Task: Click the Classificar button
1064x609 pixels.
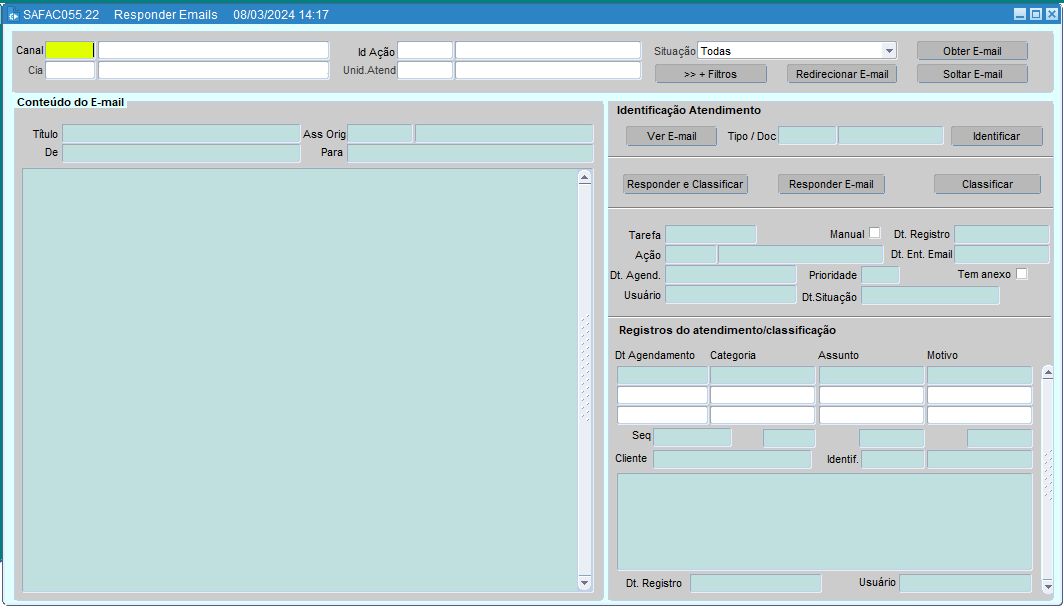Action: [987, 184]
